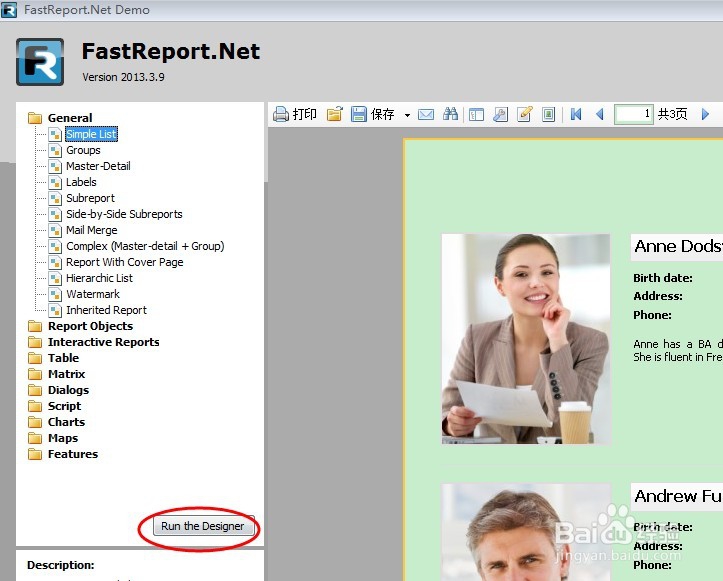Viewport: 723px width, 581px height.
Task: Click the Inherited Report icon
Action: pos(55,310)
